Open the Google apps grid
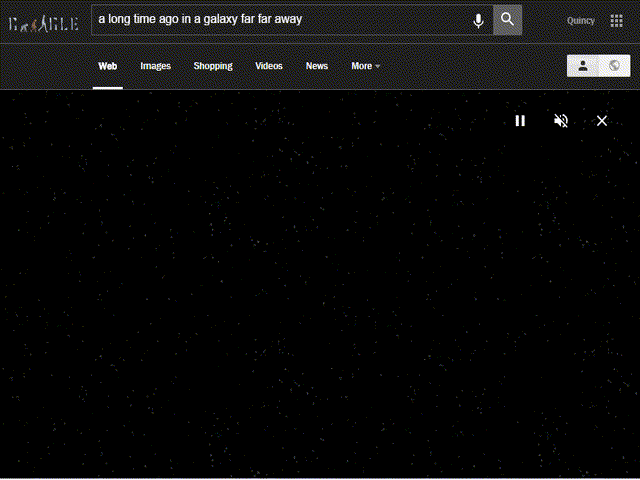Screen dimensions: 640x480 click(616, 21)
